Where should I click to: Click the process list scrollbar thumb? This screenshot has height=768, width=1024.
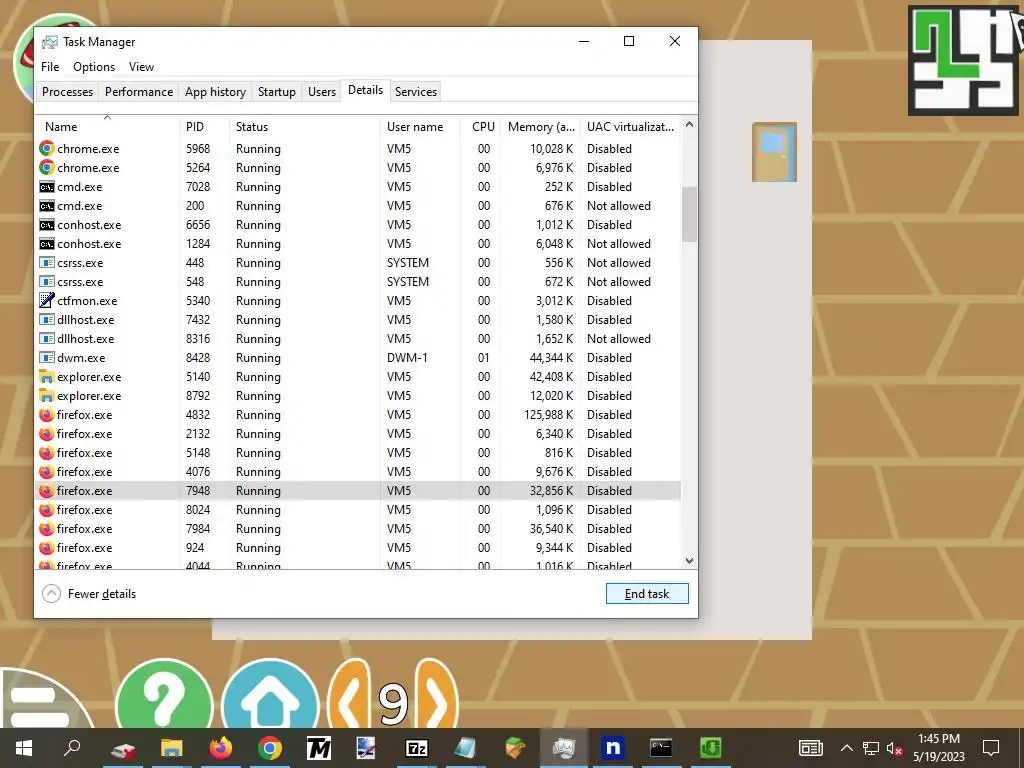(689, 214)
